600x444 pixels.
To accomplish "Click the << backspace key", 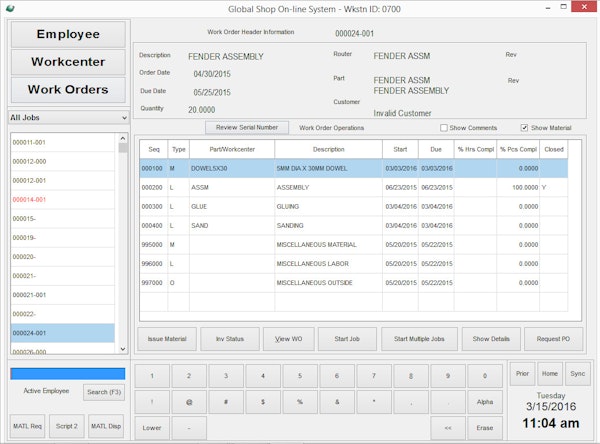I will [448, 428].
